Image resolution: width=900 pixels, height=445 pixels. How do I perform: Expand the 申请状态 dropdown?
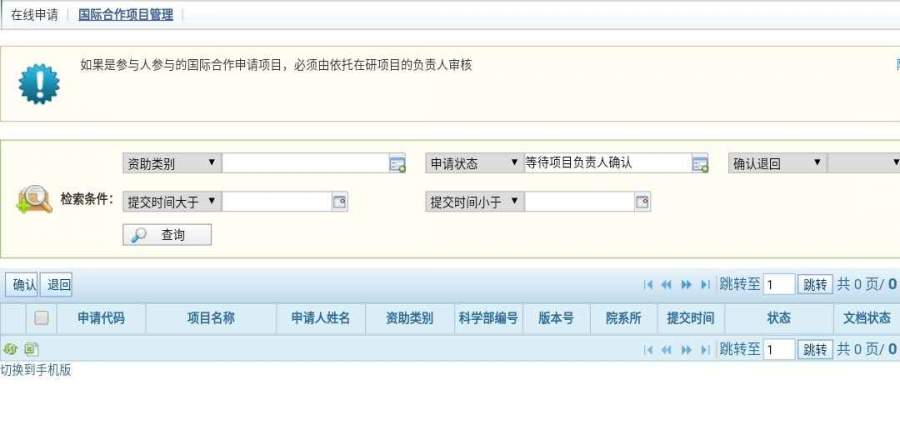click(475, 163)
